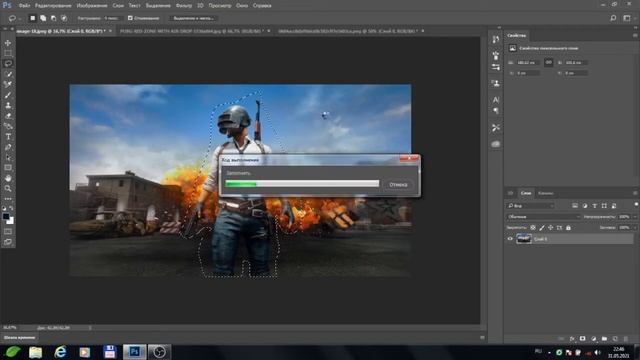Toggle lock transparent pixels icon

[533, 228]
